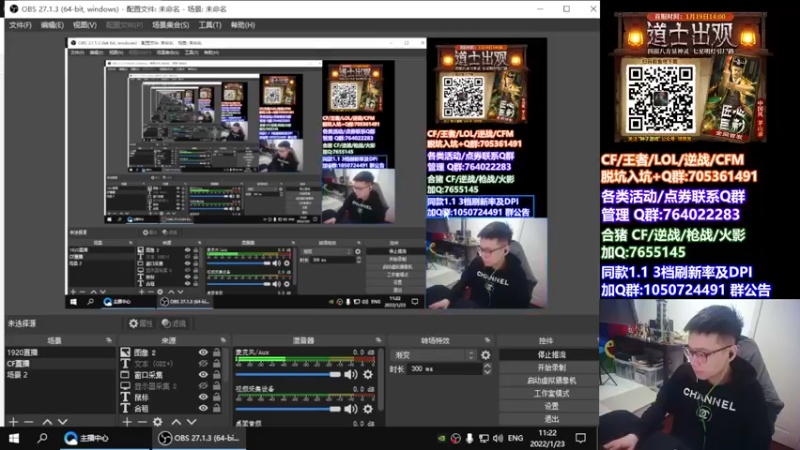Move the scene down with the down arrow
Image resolution: width=800 pixels, height=450 pixels.
coord(62,422)
